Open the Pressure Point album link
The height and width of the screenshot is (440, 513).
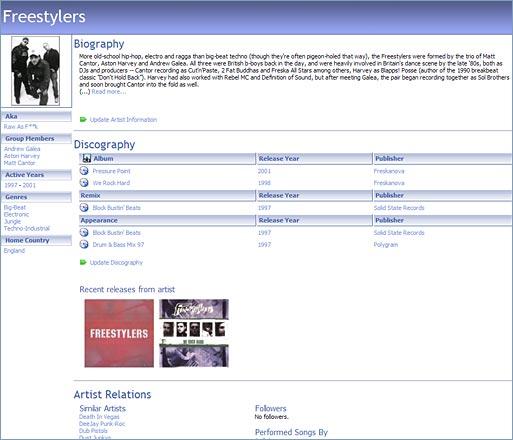click(x=111, y=171)
